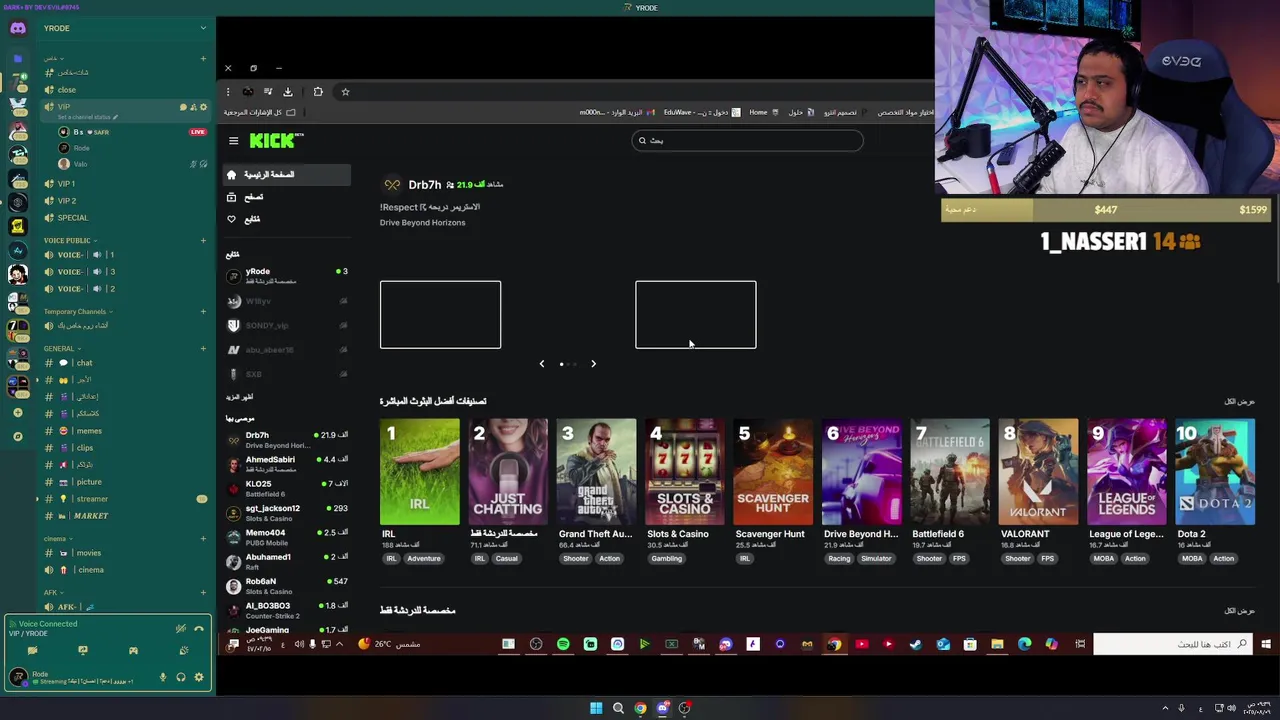Screen dimensions: 1280x720
Task: Show previous featured stream arrow
Action: tap(542, 364)
